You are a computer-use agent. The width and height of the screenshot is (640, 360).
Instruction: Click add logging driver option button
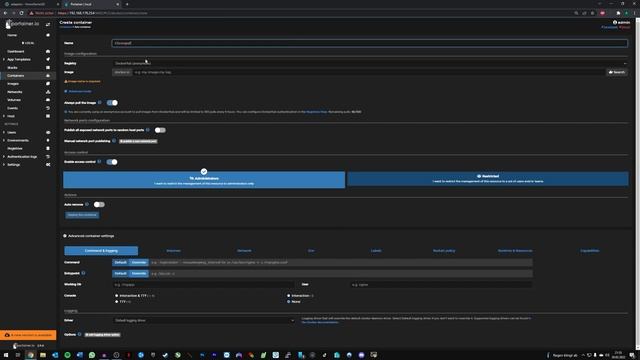click(x=102, y=335)
